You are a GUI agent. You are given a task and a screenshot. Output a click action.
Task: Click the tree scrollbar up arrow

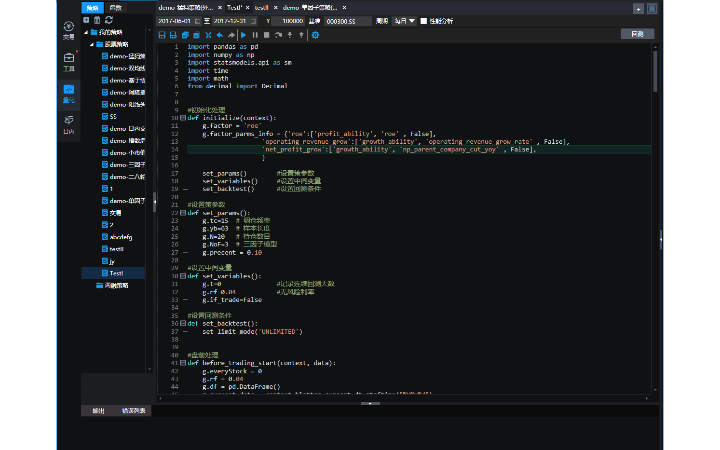[149, 29]
